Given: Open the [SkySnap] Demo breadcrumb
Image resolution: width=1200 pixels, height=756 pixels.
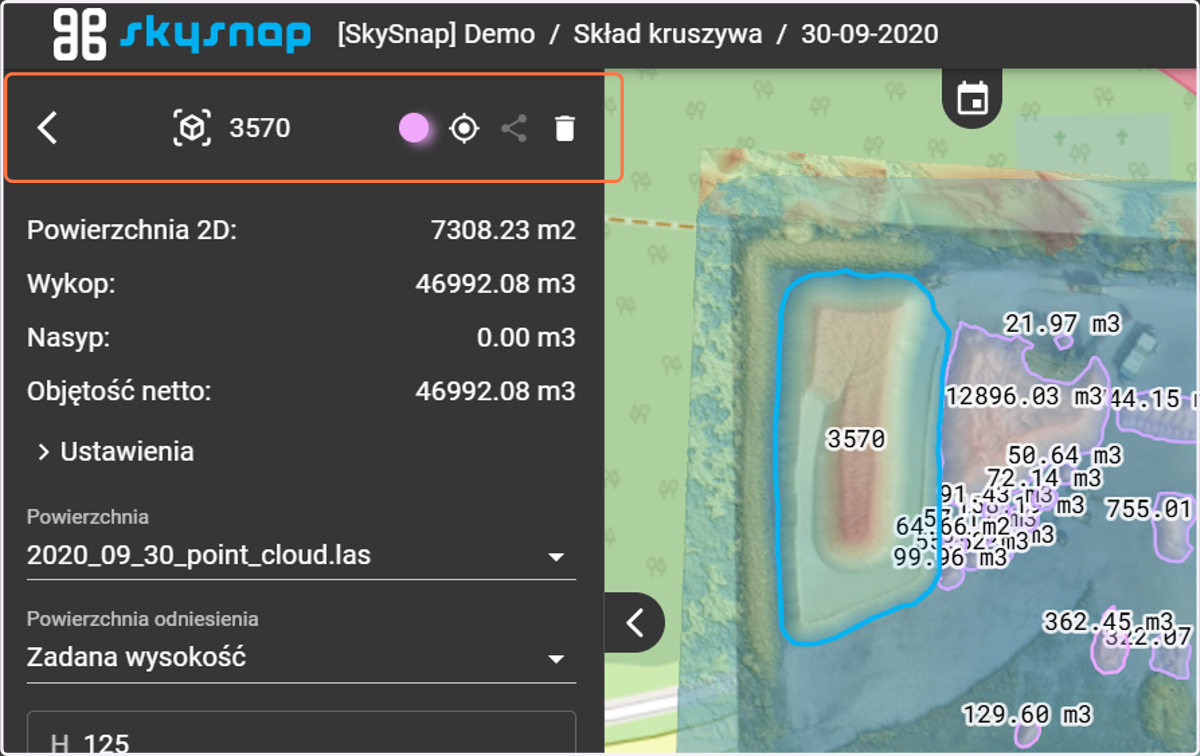Looking at the screenshot, I should coord(436,34).
